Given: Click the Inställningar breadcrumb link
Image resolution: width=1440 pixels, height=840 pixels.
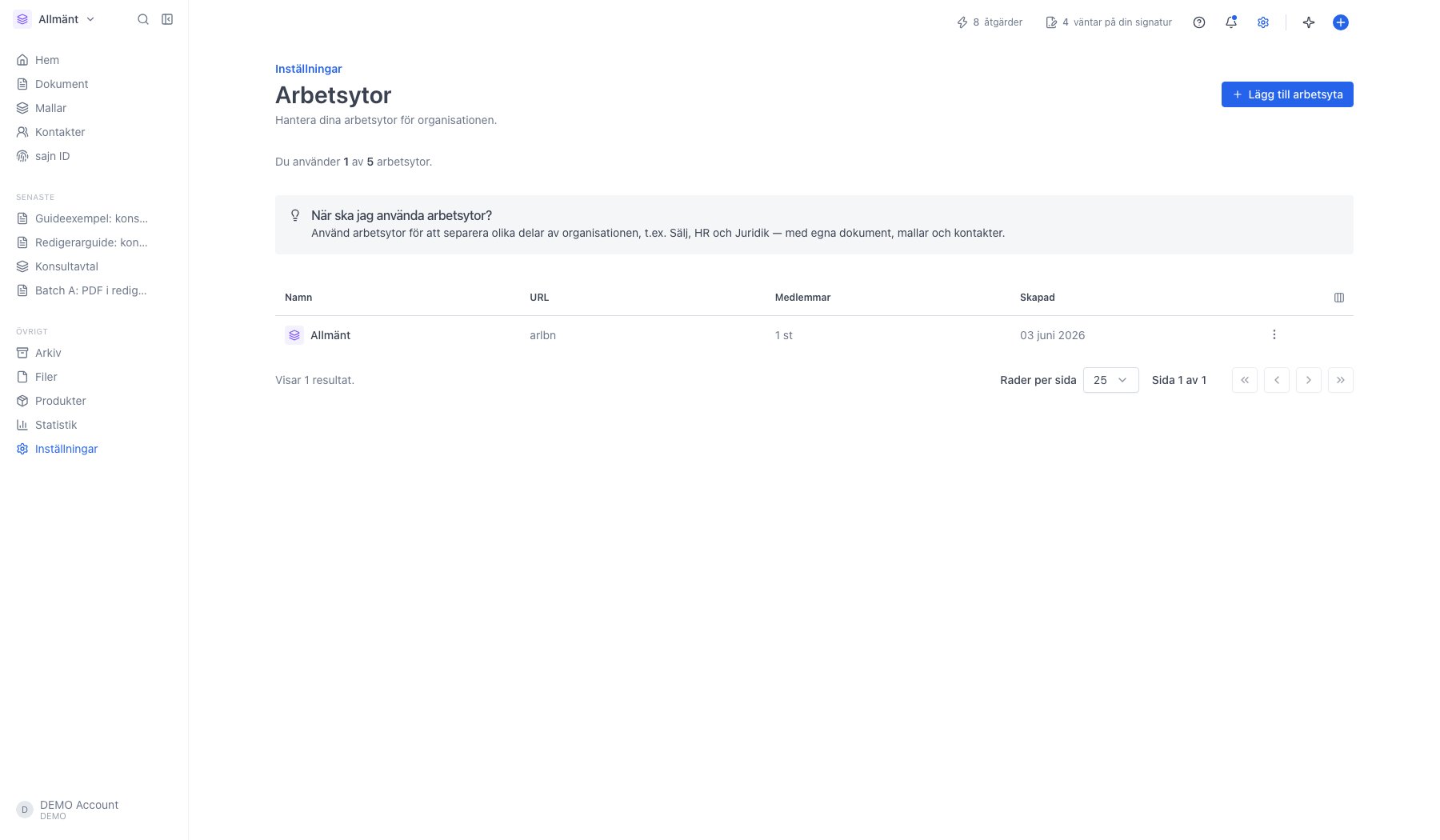Looking at the screenshot, I should click(x=309, y=69).
